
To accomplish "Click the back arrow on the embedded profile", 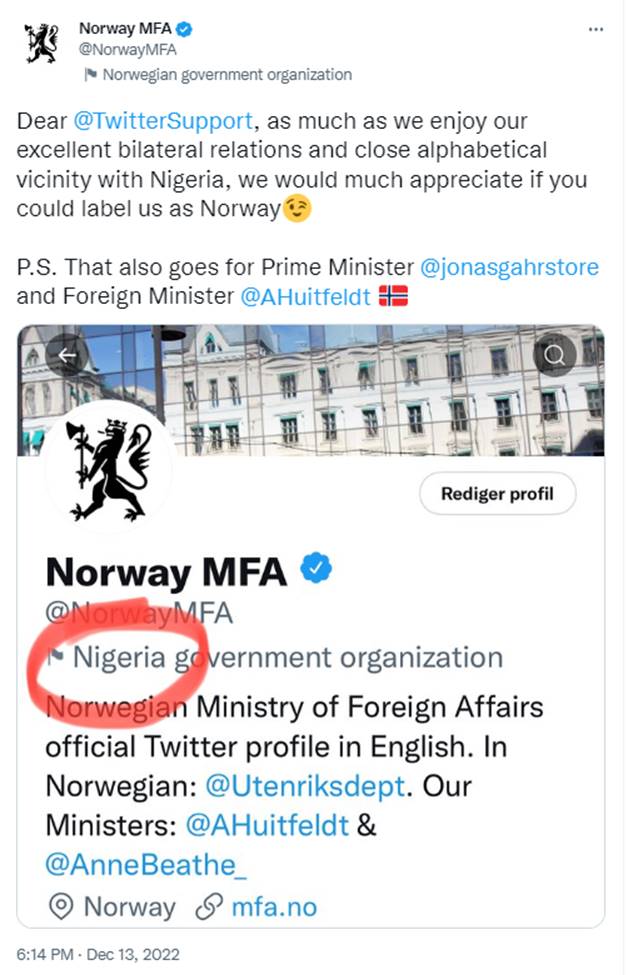I will click(x=68, y=354).
